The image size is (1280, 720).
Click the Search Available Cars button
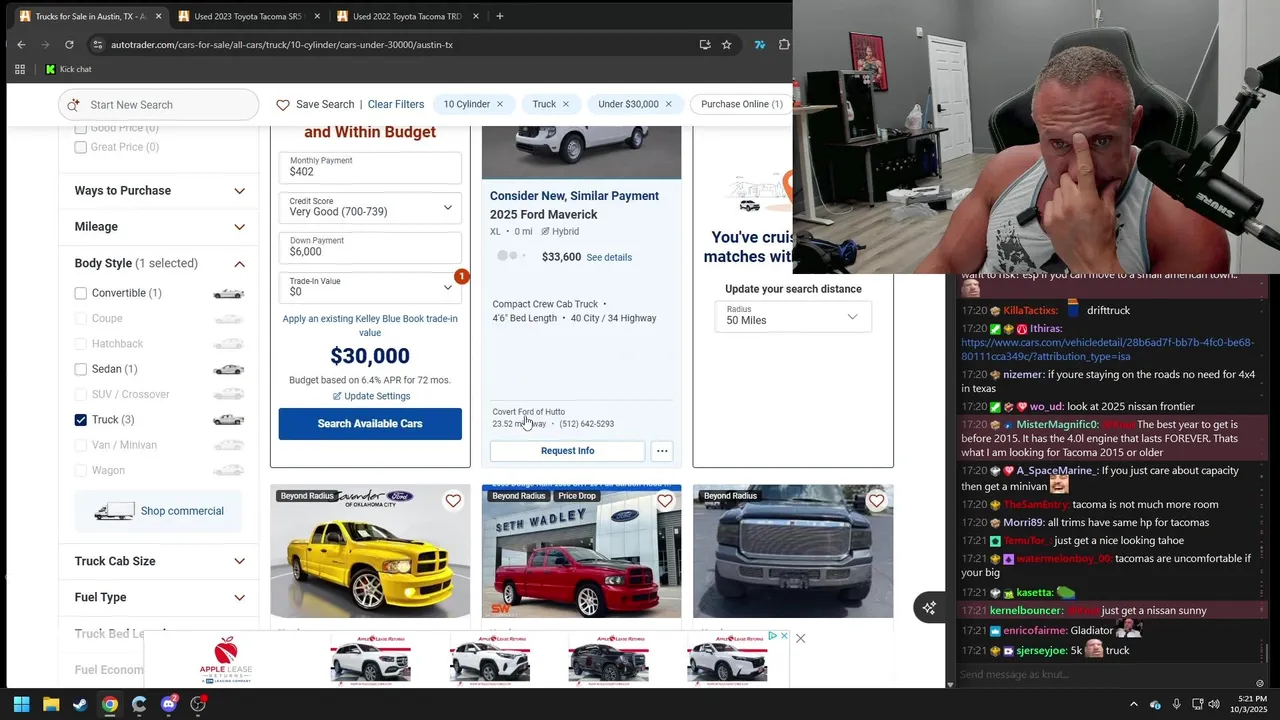point(370,424)
